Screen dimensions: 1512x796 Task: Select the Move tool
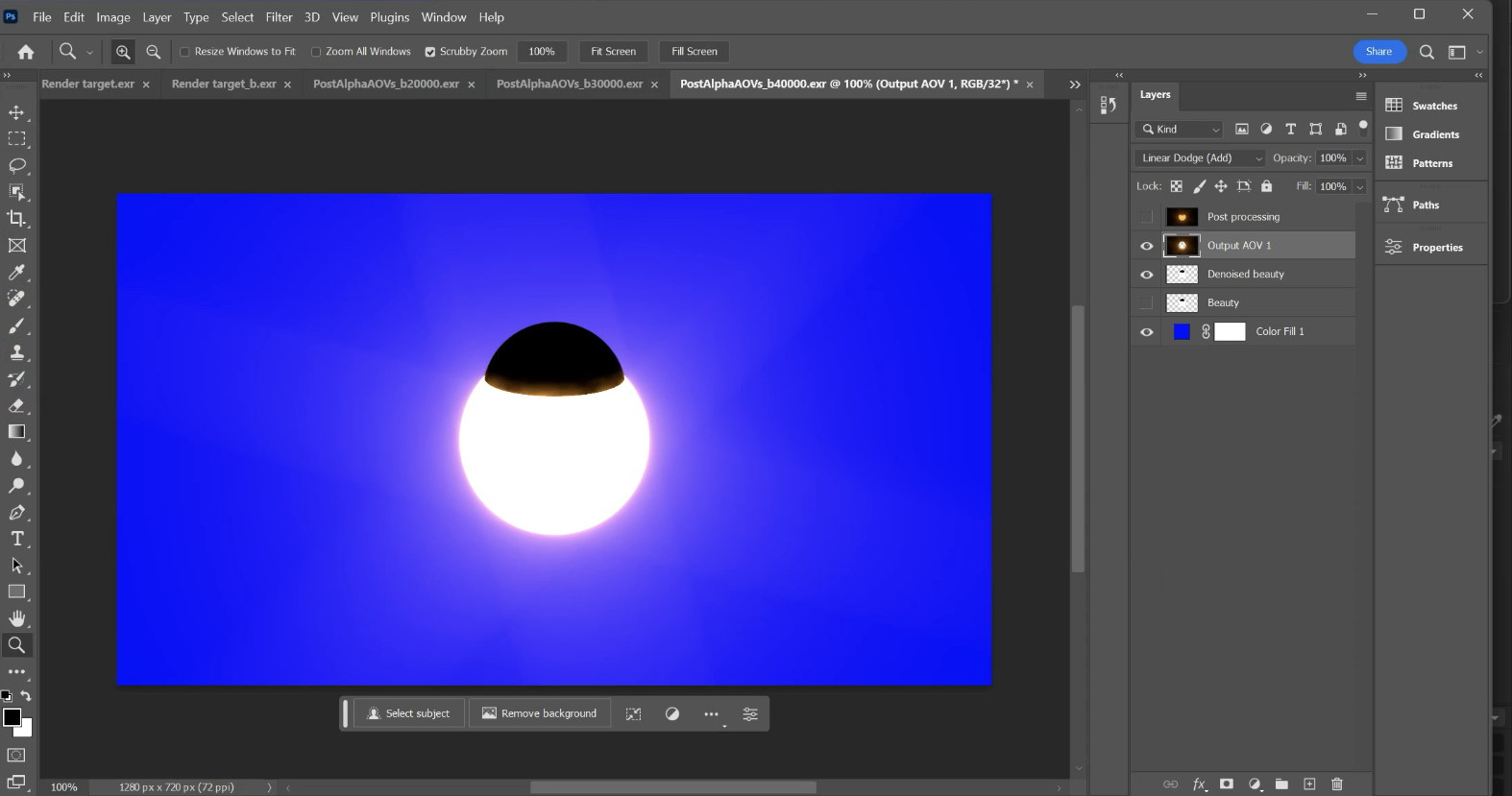coord(16,112)
